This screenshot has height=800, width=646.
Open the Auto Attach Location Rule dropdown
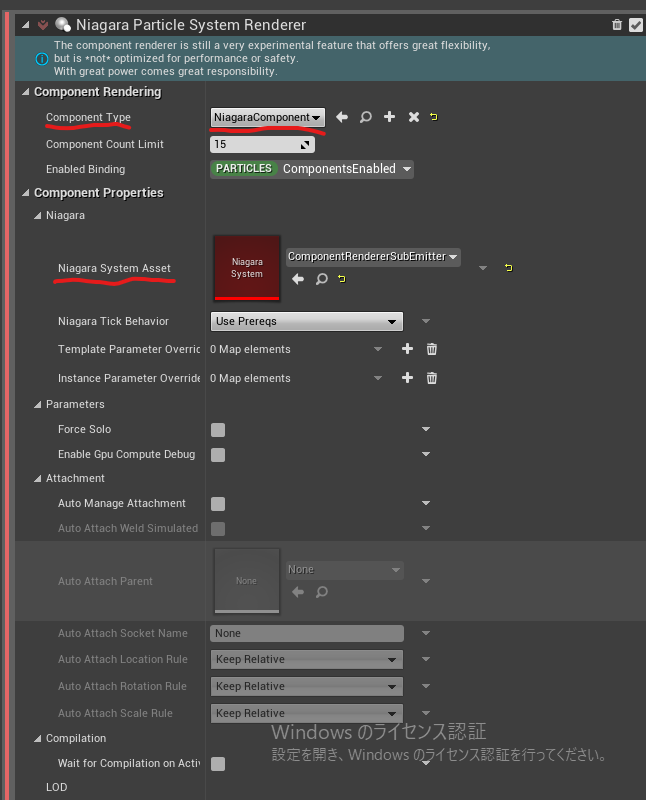click(x=307, y=660)
